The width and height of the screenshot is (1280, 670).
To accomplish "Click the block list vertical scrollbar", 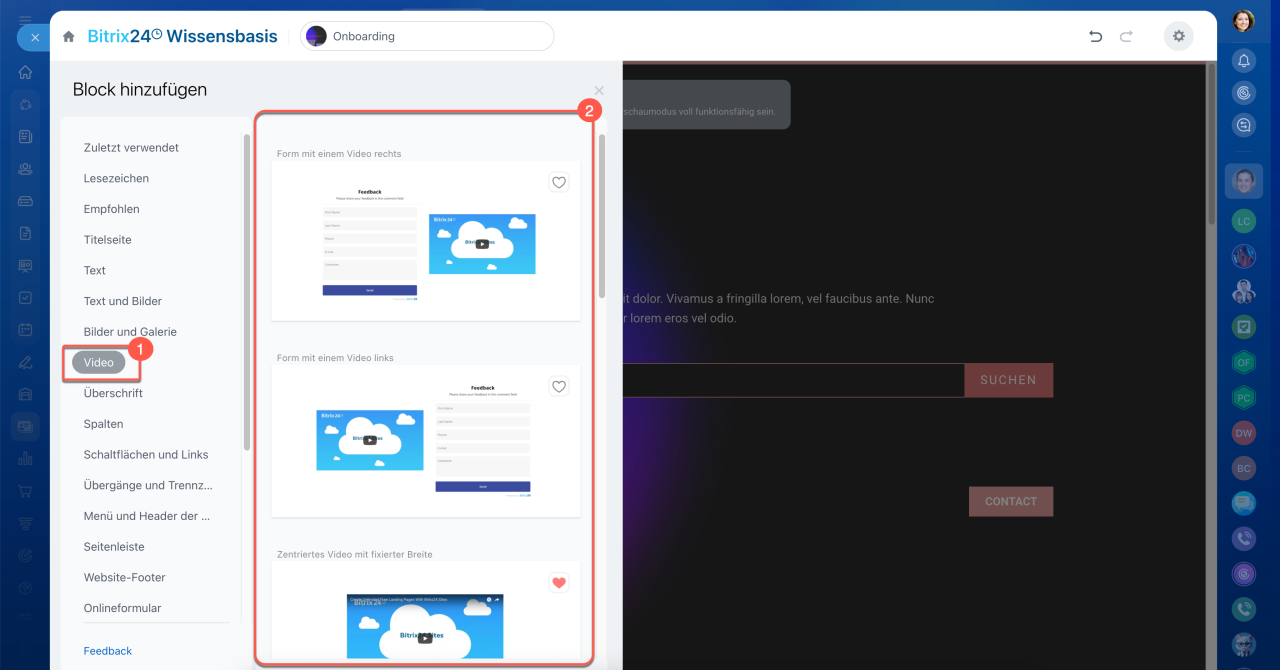I will [x=602, y=216].
